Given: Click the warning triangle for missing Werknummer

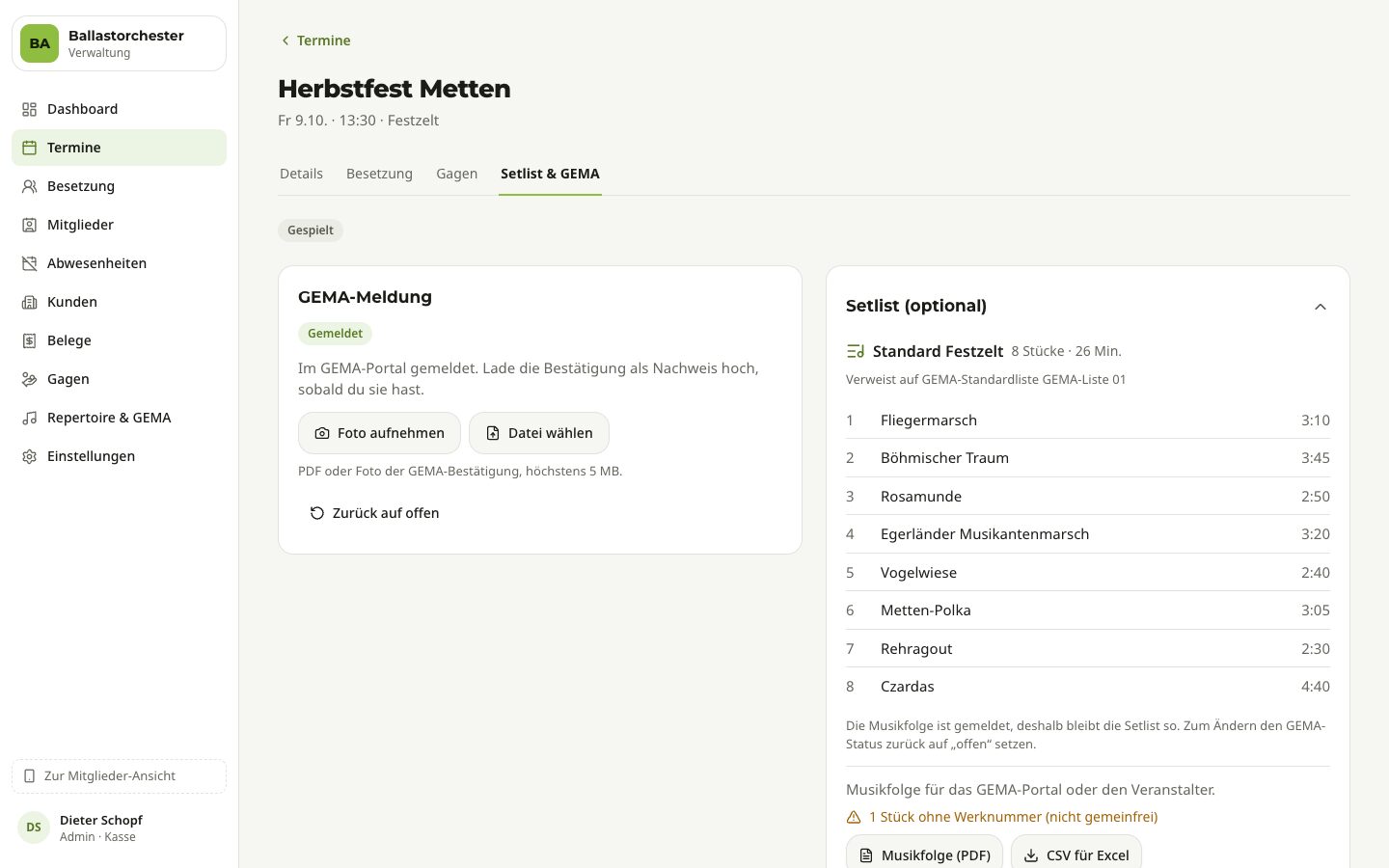Looking at the screenshot, I should tap(854, 817).
